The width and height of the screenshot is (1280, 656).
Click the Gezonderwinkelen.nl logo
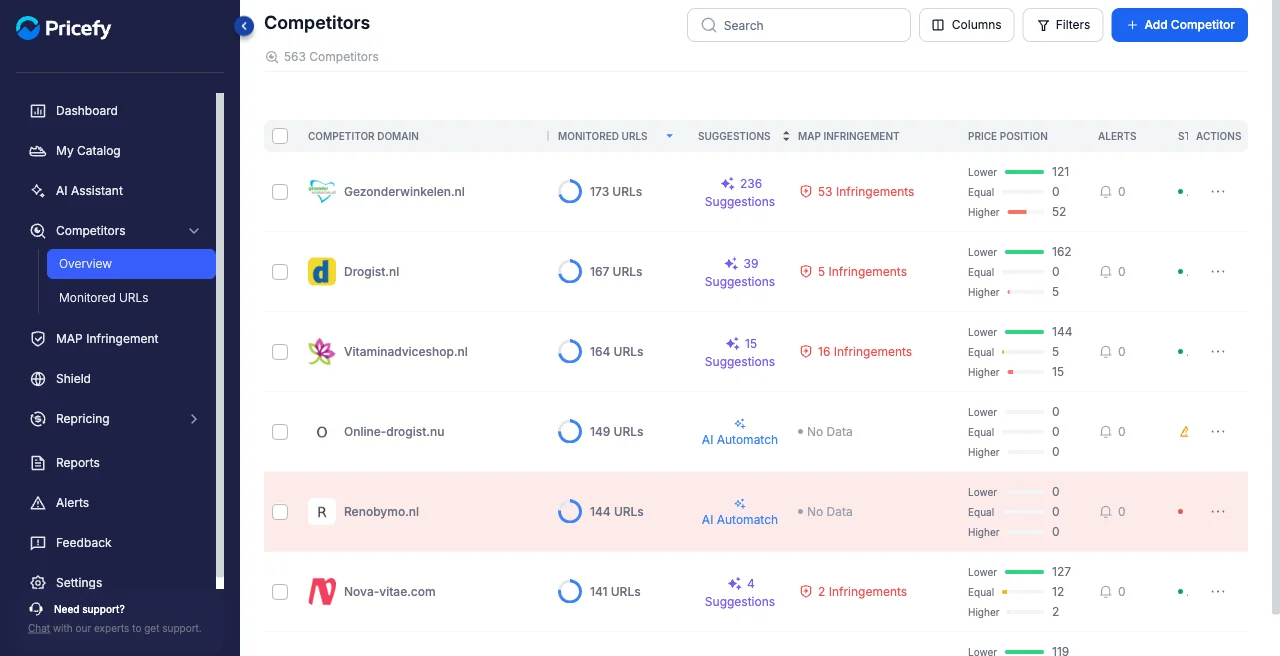click(x=322, y=192)
